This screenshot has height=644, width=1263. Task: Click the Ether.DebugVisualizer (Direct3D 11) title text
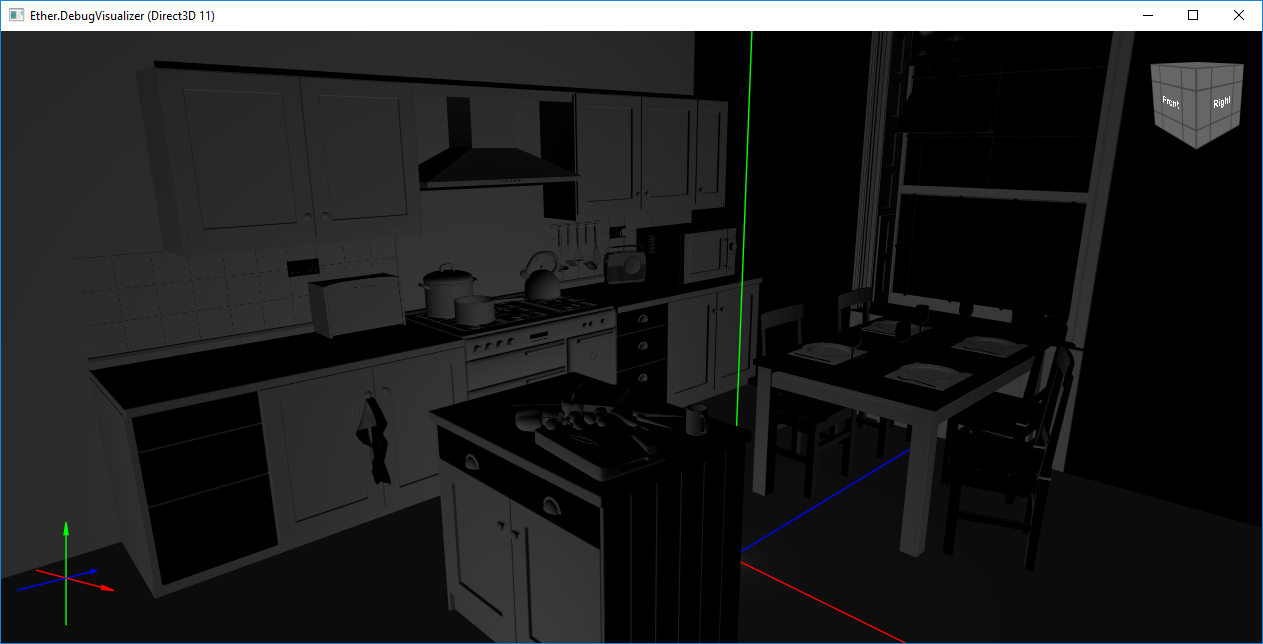(x=122, y=16)
